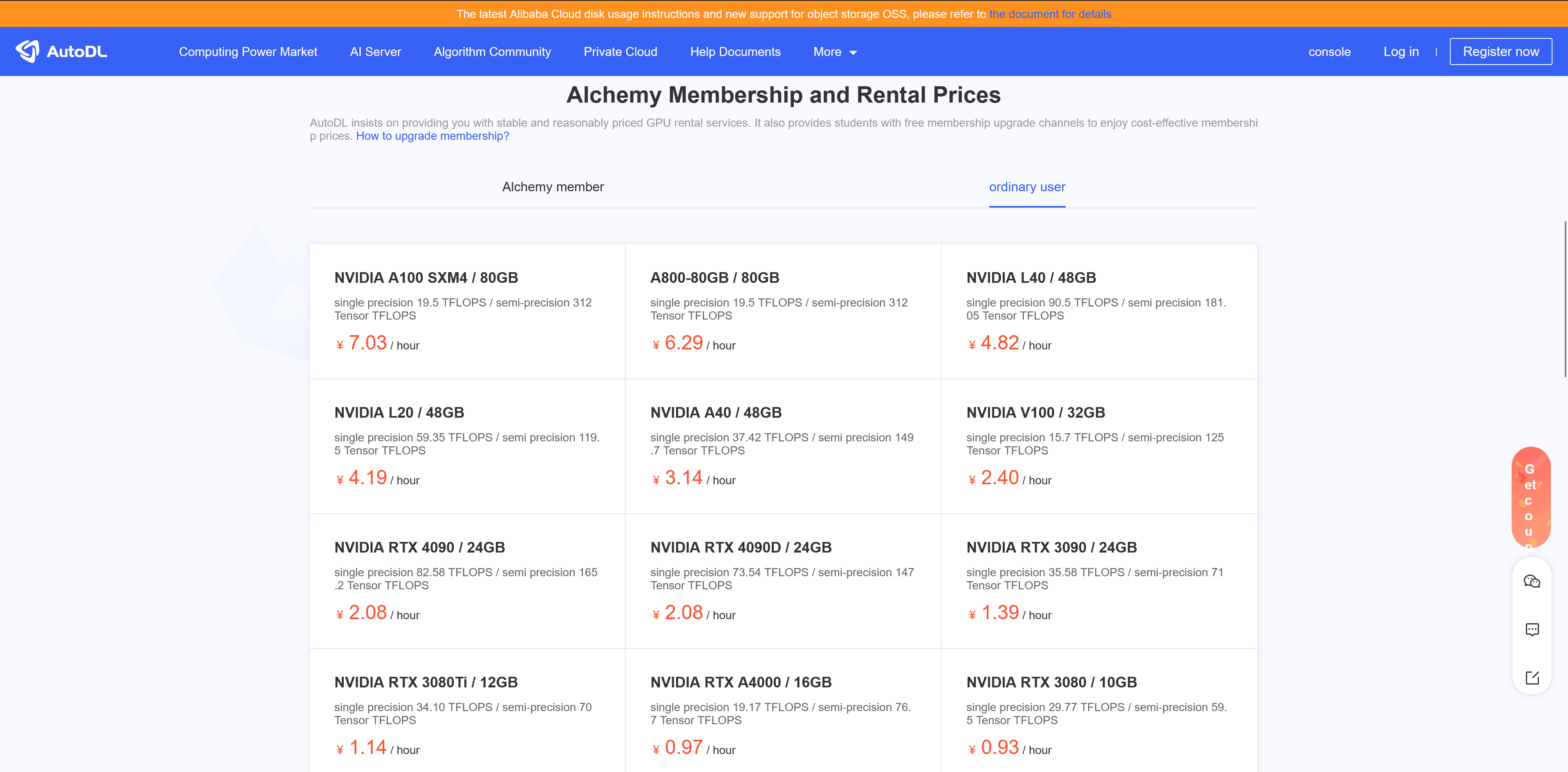
Task: Click 'How to upgrade membership?' link
Action: [432, 136]
